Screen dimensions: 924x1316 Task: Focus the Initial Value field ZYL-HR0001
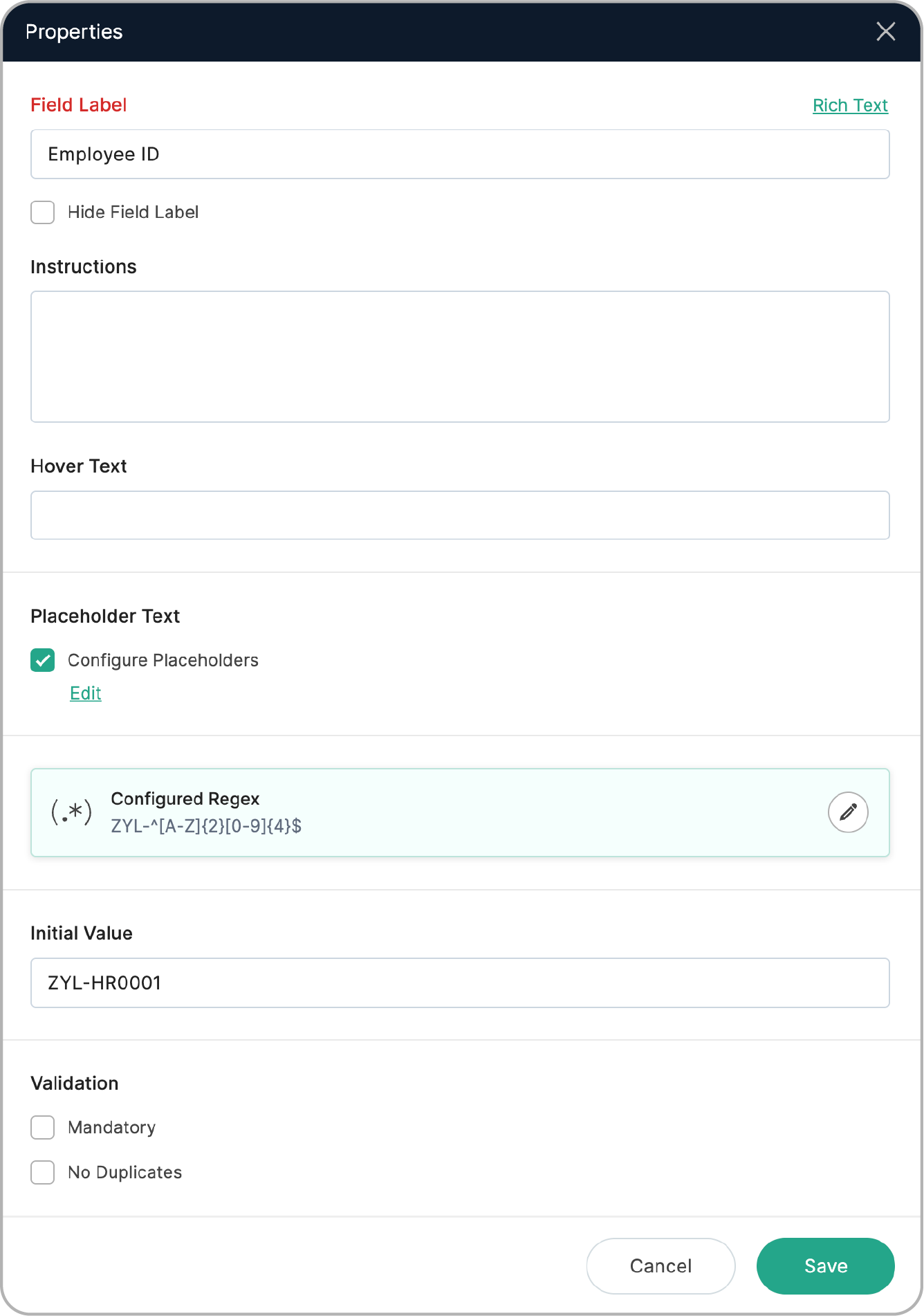click(460, 983)
